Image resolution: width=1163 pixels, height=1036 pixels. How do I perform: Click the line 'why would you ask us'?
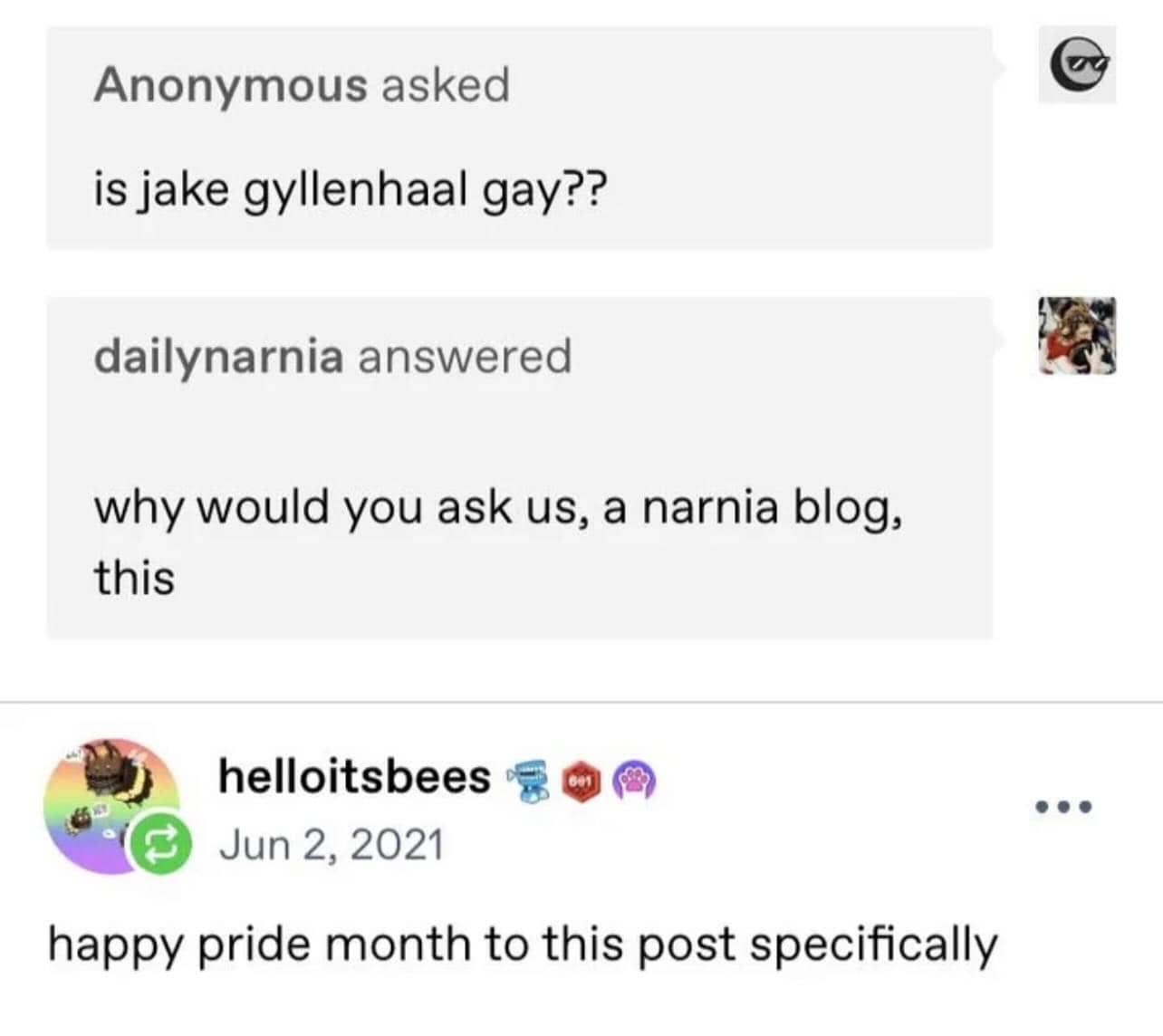(x=498, y=508)
